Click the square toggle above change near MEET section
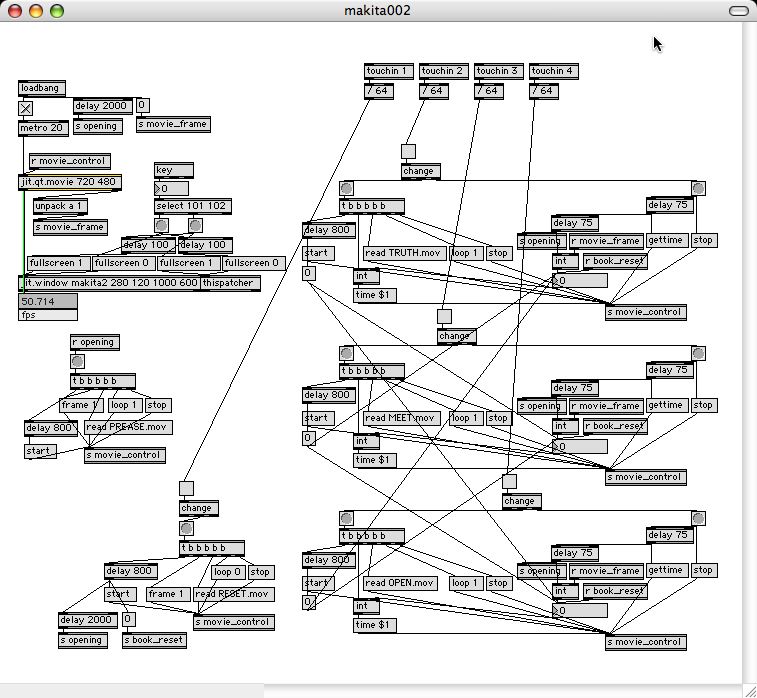This screenshot has width=757, height=698. tap(445, 317)
